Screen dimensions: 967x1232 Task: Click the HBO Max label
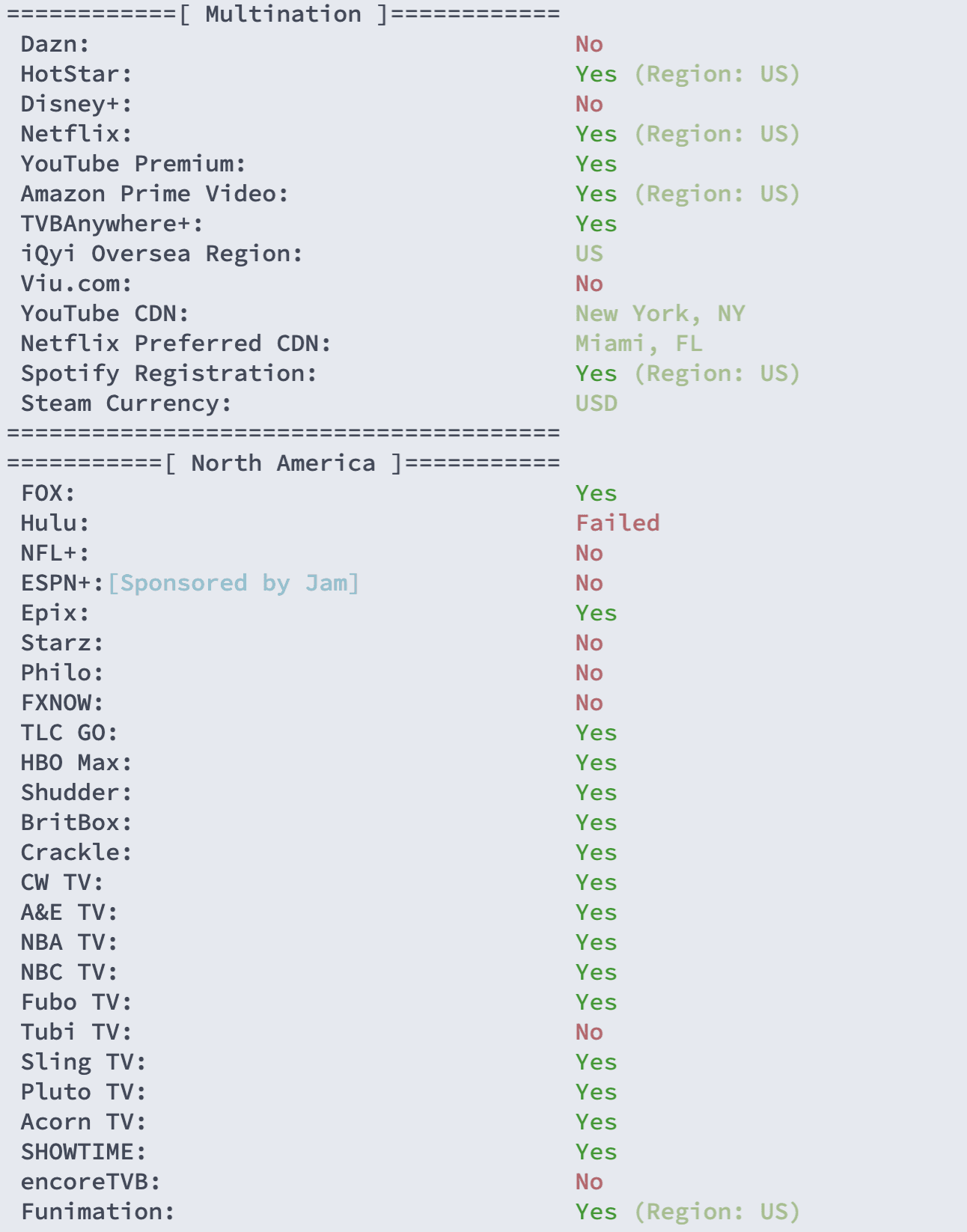coord(76,763)
